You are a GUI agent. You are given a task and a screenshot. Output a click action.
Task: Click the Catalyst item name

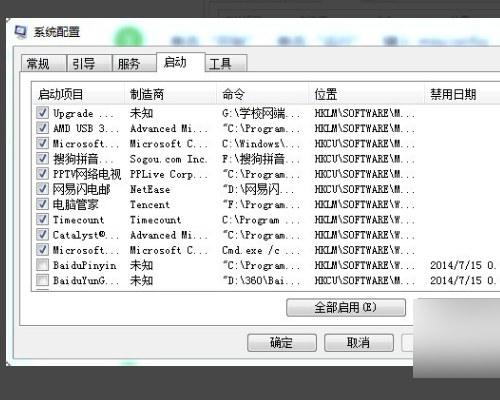86,235
